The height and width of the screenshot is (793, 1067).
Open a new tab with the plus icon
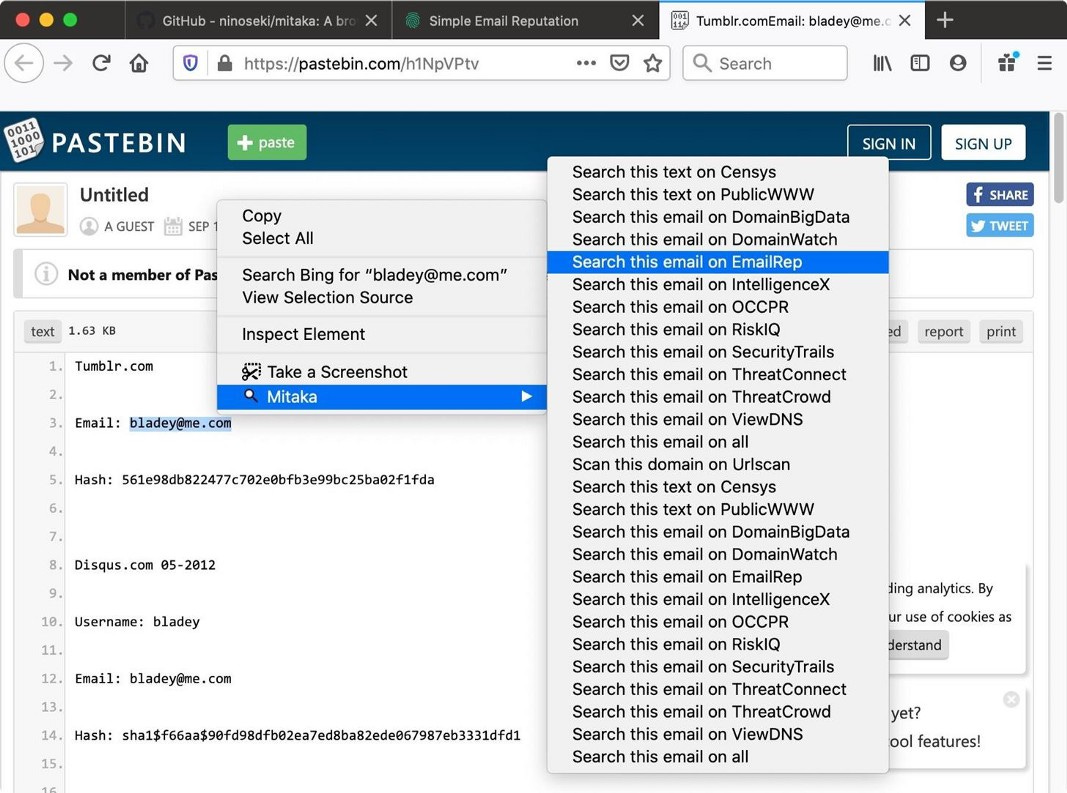(x=945, y=20)
